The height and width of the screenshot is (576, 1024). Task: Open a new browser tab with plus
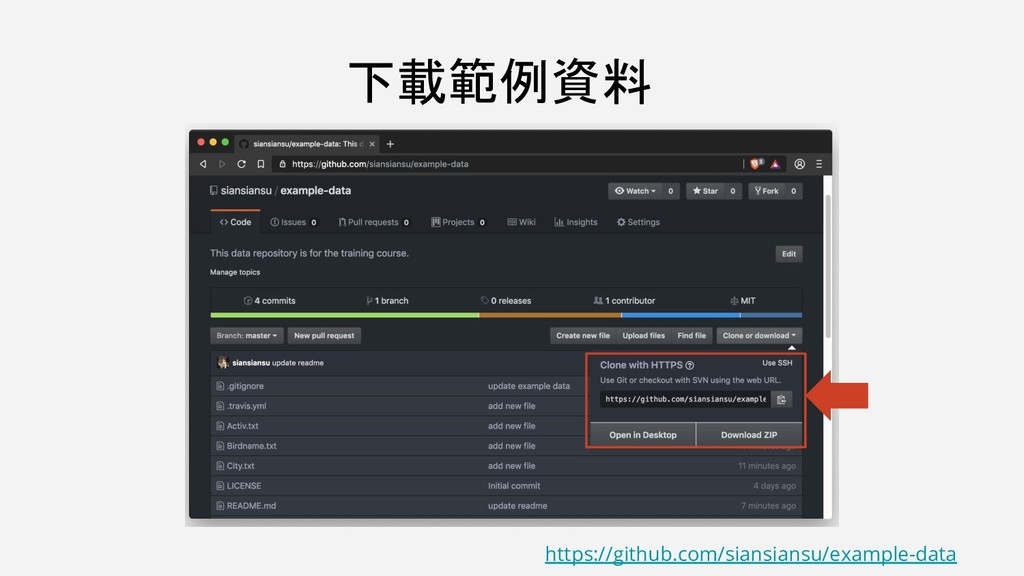pyautogui.click(x=390, y=144)
